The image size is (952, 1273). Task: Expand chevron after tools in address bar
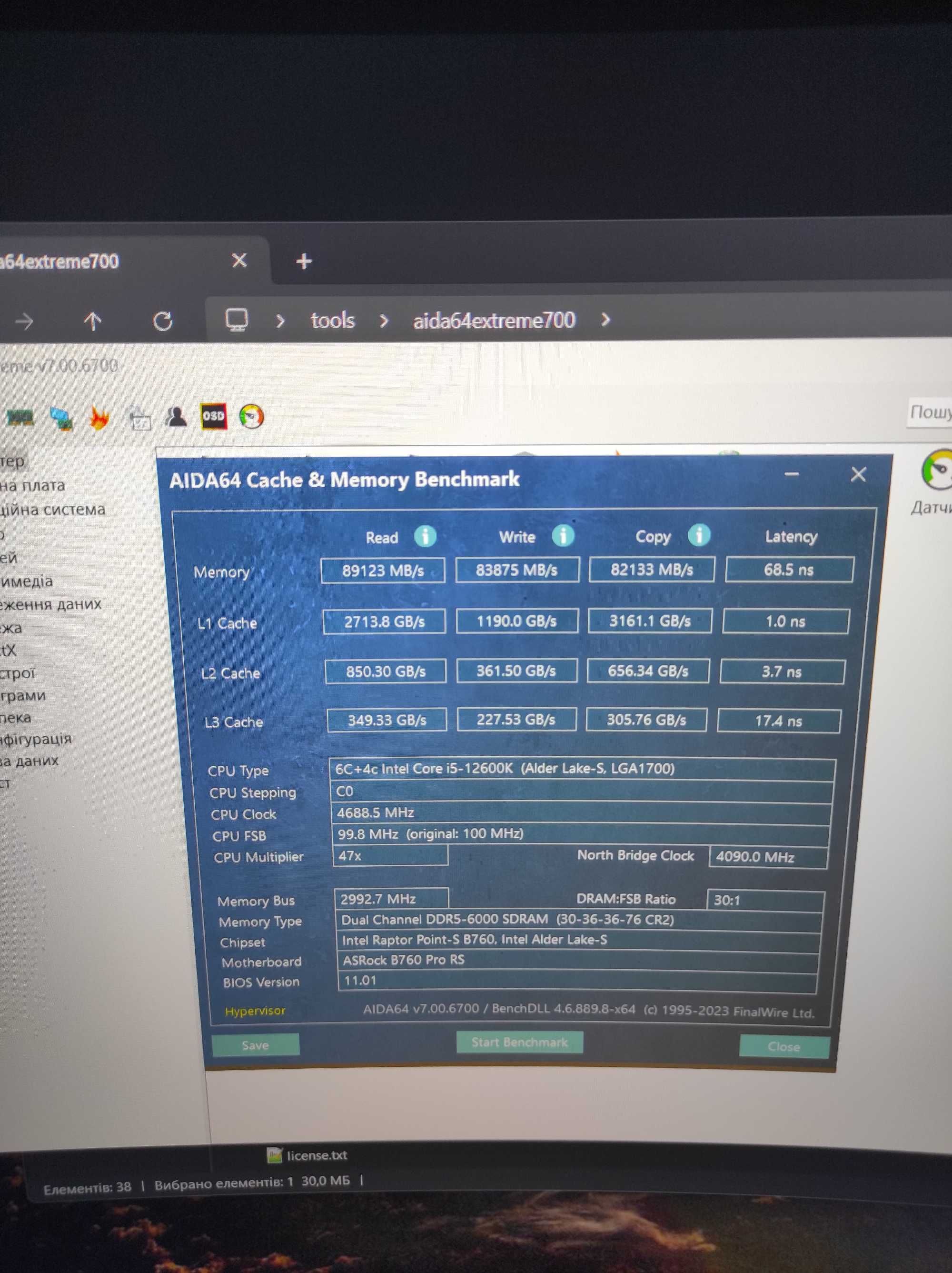(x=384, y=321)
